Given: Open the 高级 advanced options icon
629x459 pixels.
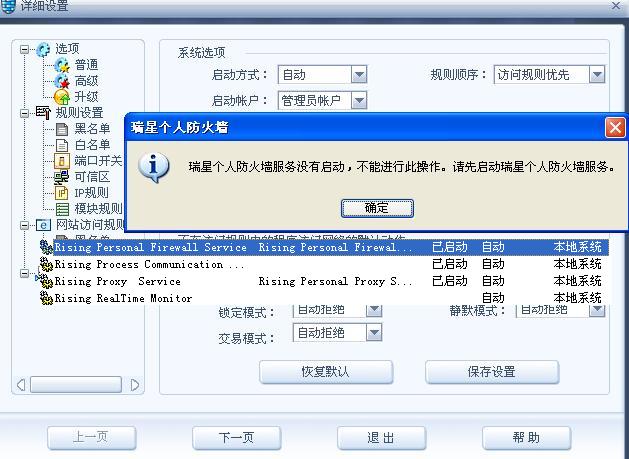Looking at the screenshot, I should pyautogui.click(x=62, y=81).
